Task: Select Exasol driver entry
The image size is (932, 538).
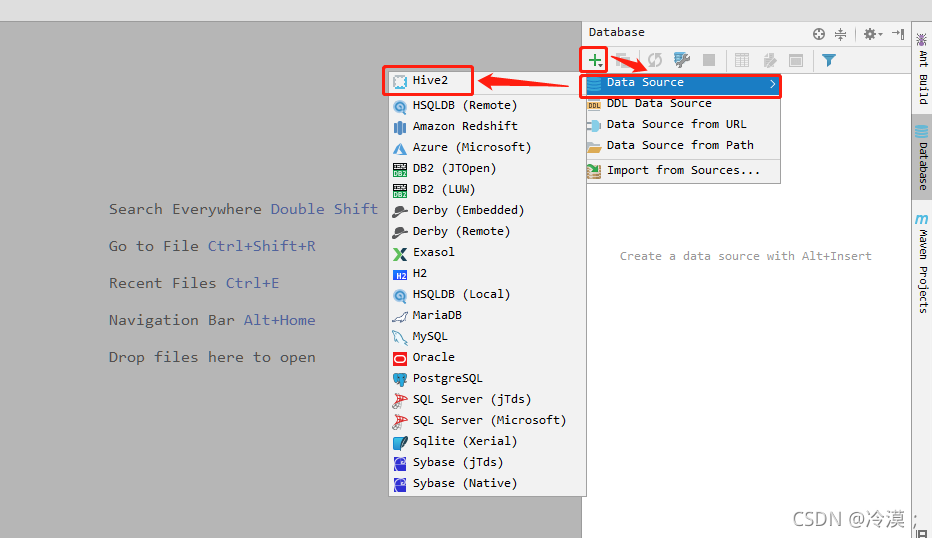Action: pyautogui.click(x=487, y=252)
